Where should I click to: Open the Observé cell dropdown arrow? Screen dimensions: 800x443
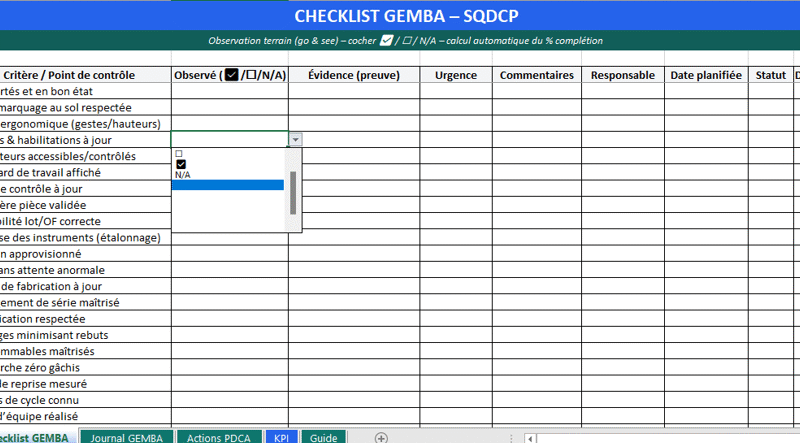pos(295,140)
